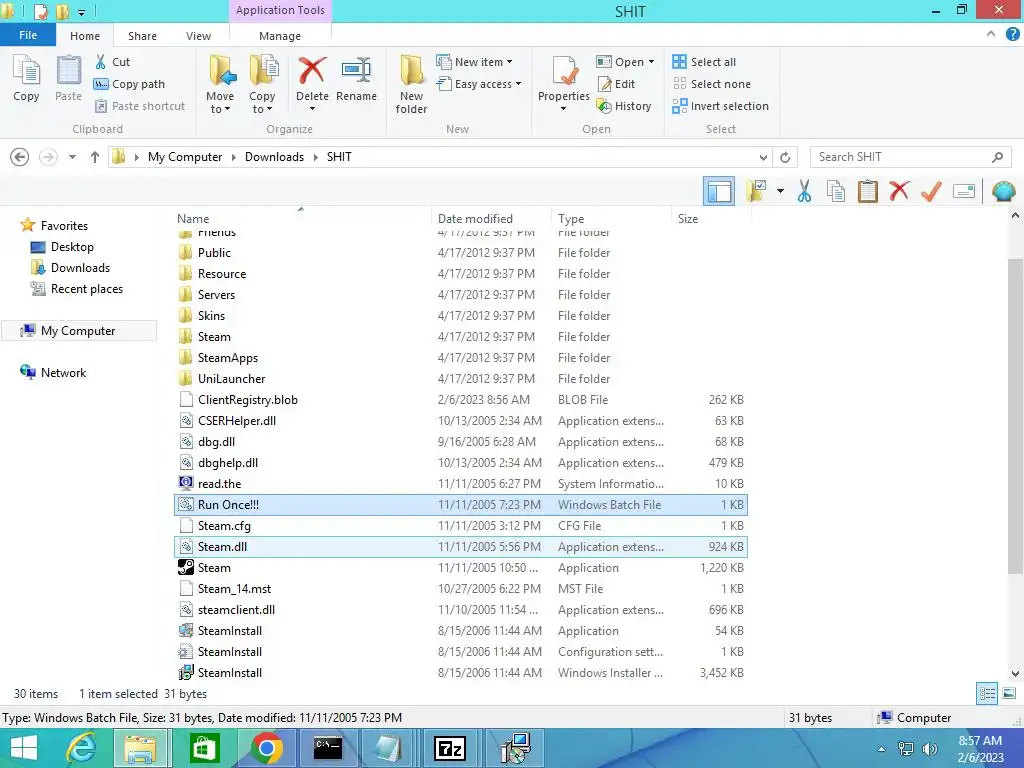Click Select all in the ribbon
Screen dimensions: 1024x768
tap(704, 62)
